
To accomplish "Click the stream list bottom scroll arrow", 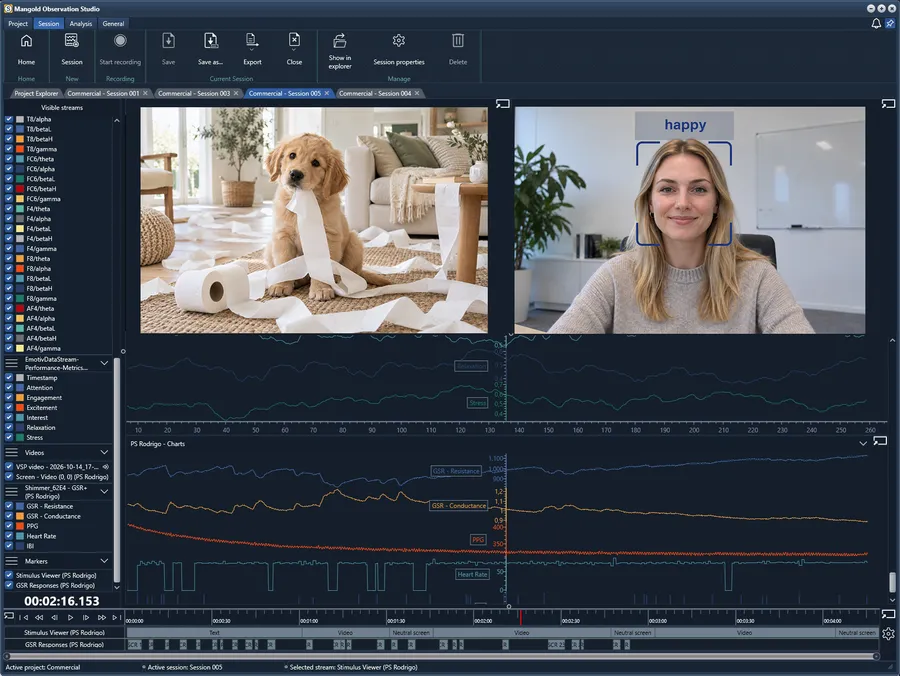I will pyautogui.click(x=117, y=588).
